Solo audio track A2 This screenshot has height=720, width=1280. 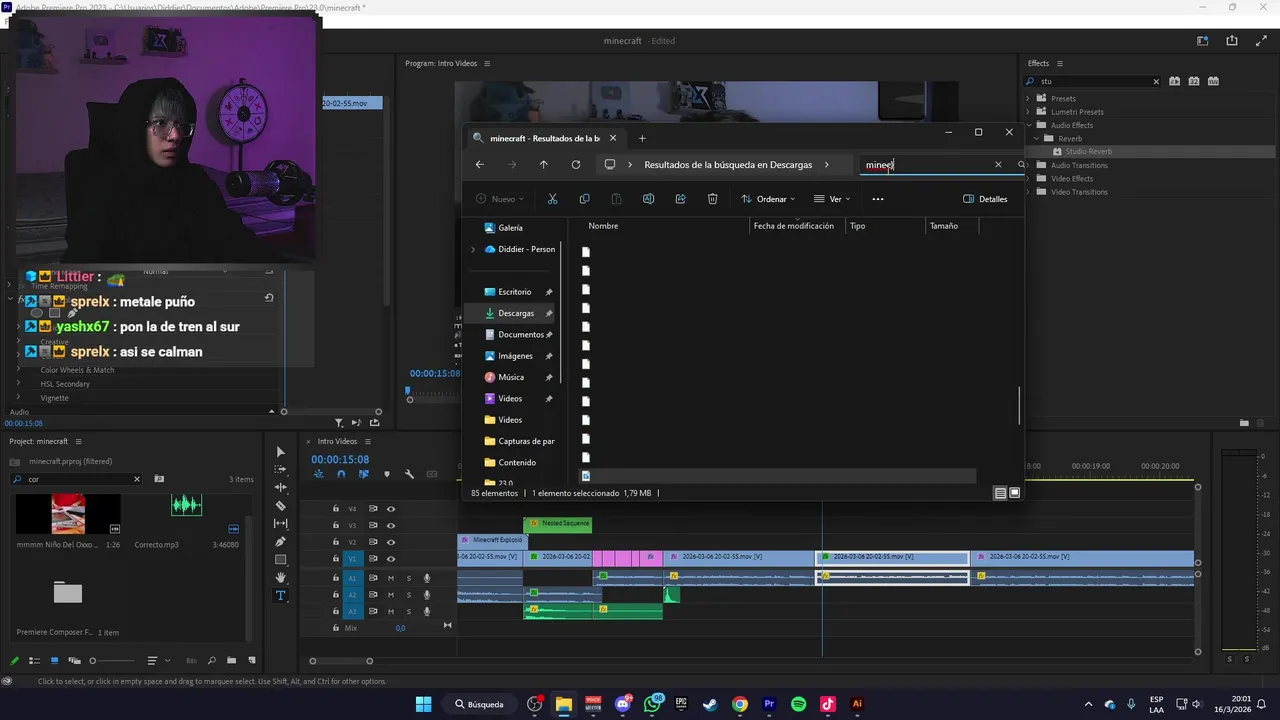tap(408, 594)
